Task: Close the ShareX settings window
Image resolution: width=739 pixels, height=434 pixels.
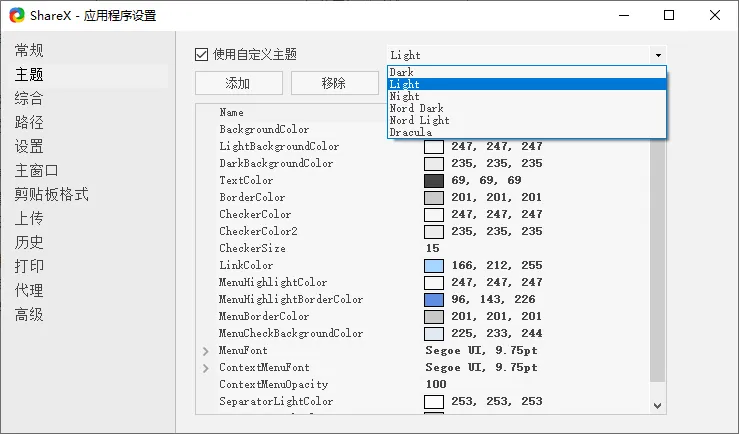Action: click(714, 15)
